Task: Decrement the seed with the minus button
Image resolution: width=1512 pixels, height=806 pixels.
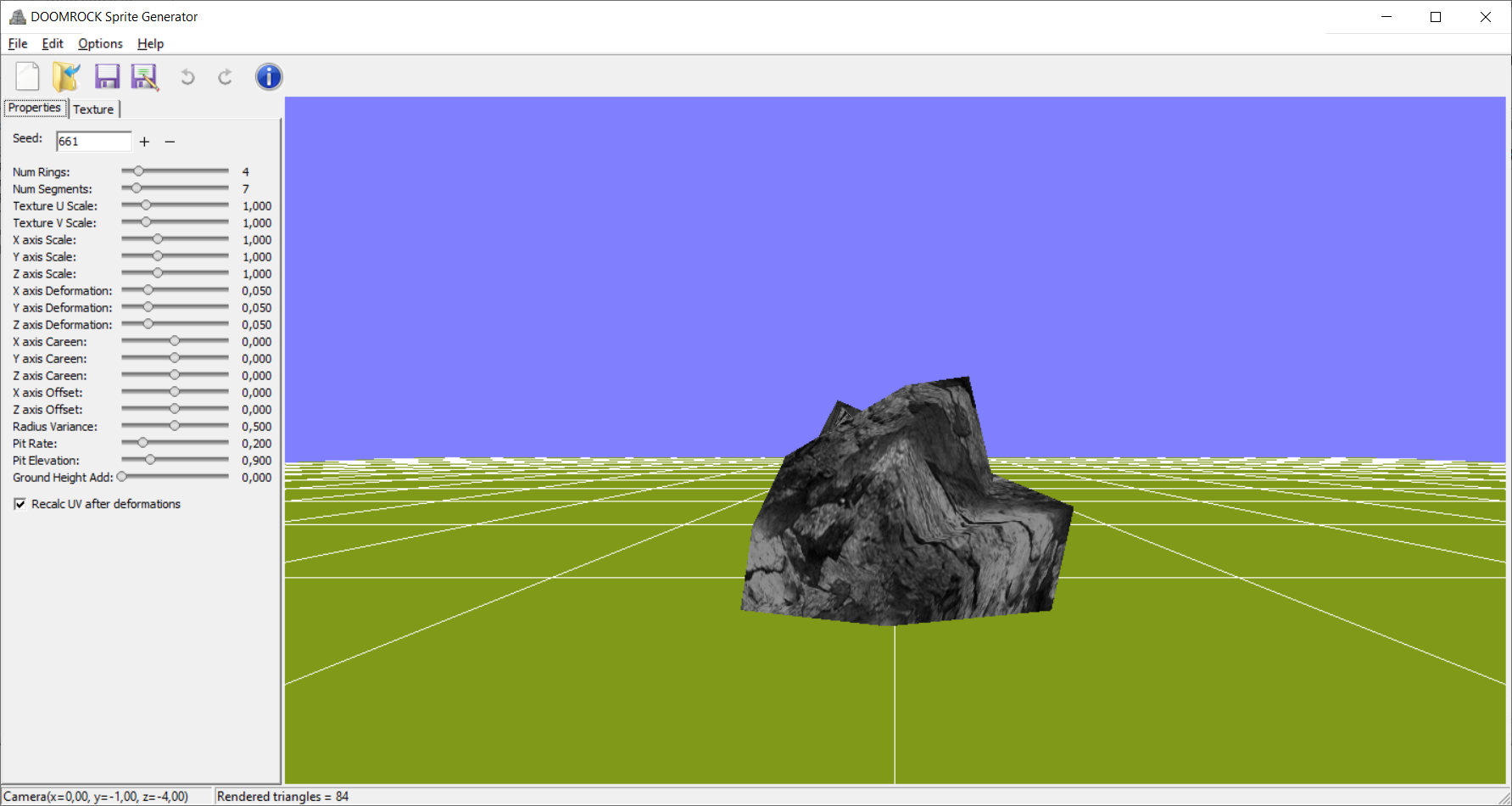Action: point(169,142)
